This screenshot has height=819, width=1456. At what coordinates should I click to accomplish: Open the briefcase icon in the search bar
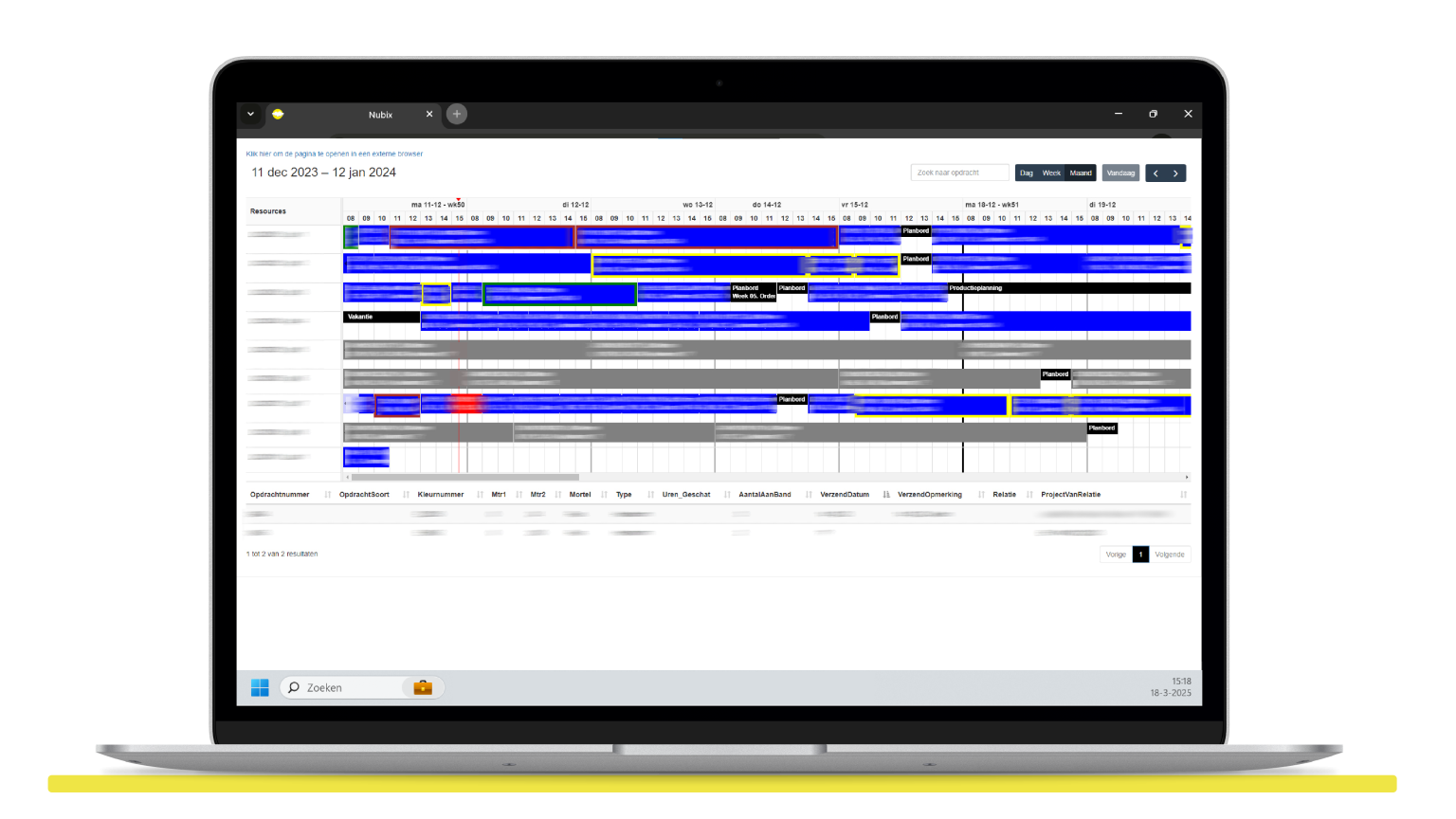click(423, 687)
